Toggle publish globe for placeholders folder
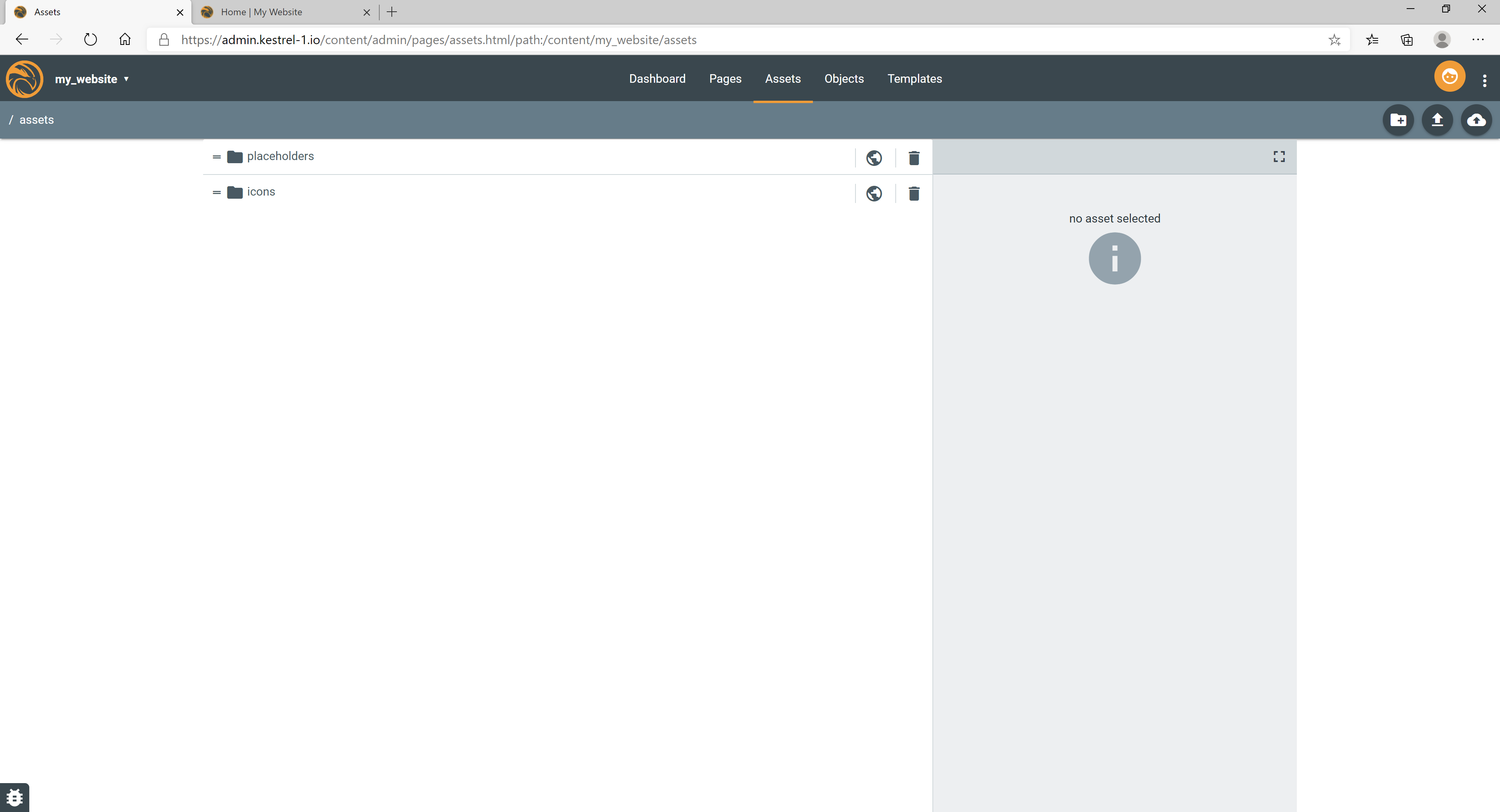1500x812 pixels. click(873, 158)
